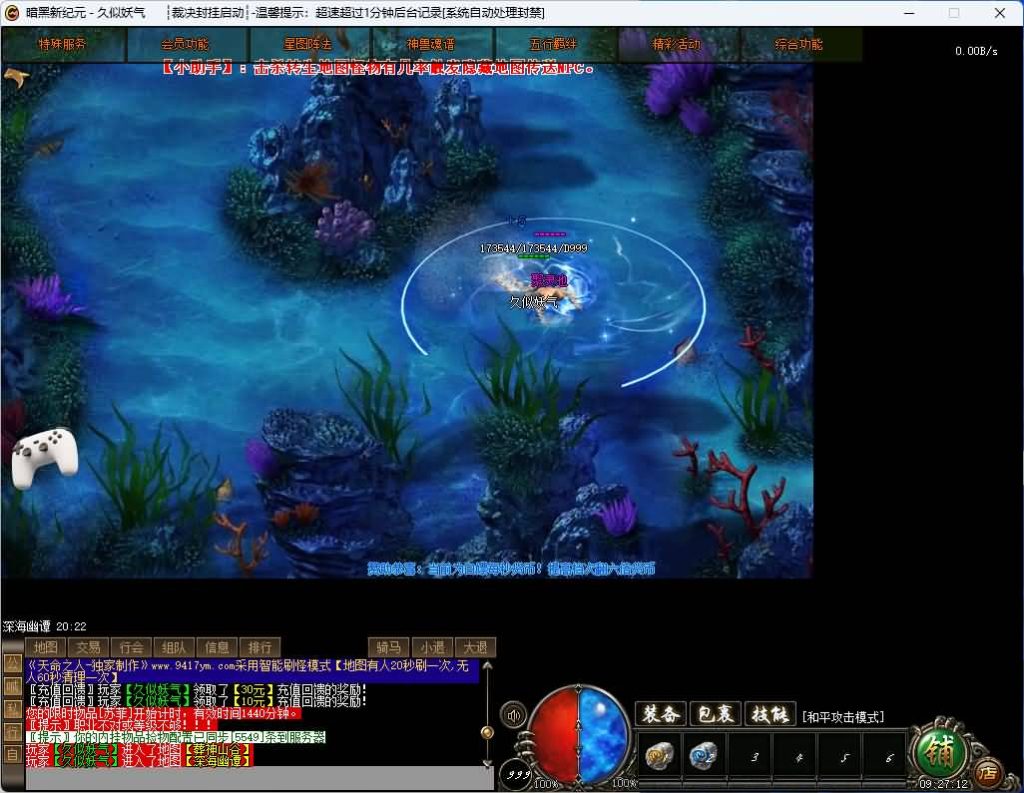Toggle the 和平攻击模式 attack mode label

(x=843, y=717)
